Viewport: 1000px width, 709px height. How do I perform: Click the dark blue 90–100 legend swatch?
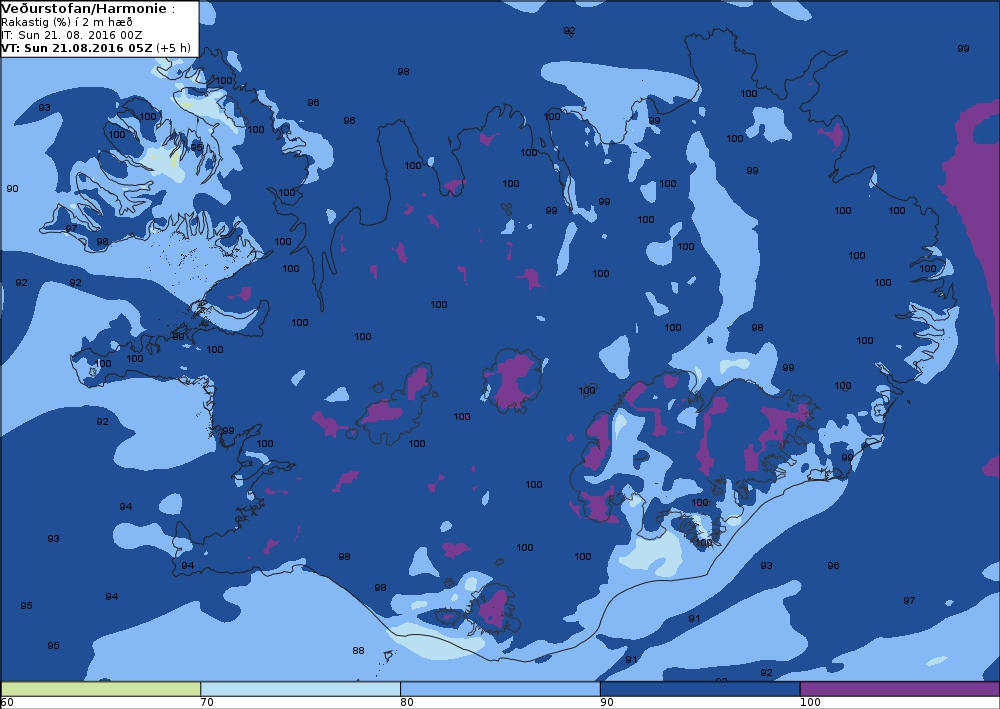(x=700, y=689)
